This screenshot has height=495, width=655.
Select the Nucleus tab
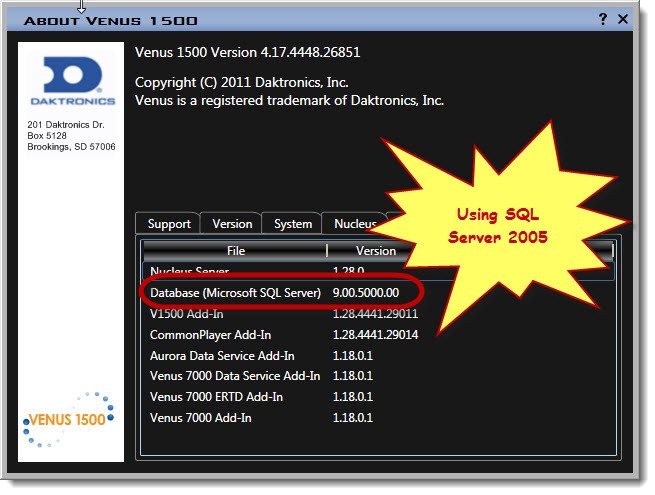[354, 224]
